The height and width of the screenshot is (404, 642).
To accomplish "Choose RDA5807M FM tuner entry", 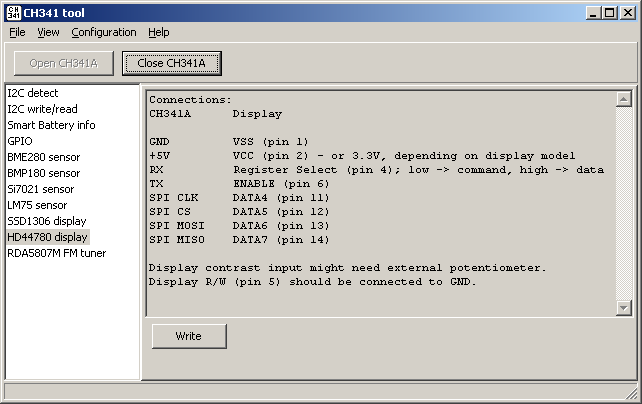I will pos(57,253).
